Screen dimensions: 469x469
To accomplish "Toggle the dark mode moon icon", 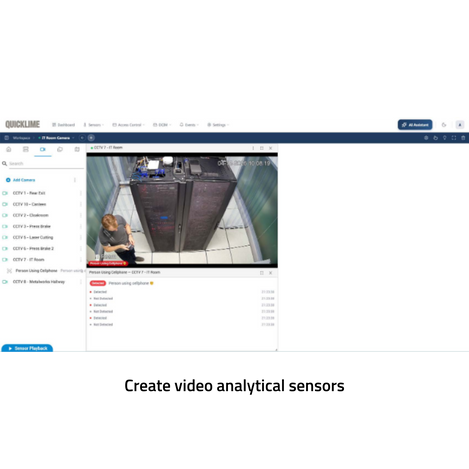I will tap(444, 125).
